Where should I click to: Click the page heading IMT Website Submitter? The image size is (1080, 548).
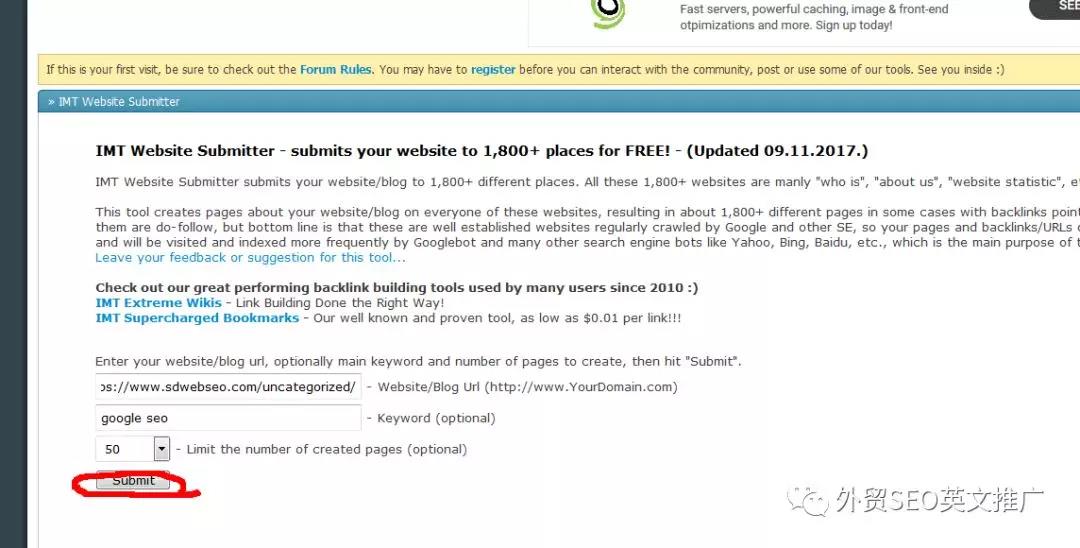pos(481,151)
